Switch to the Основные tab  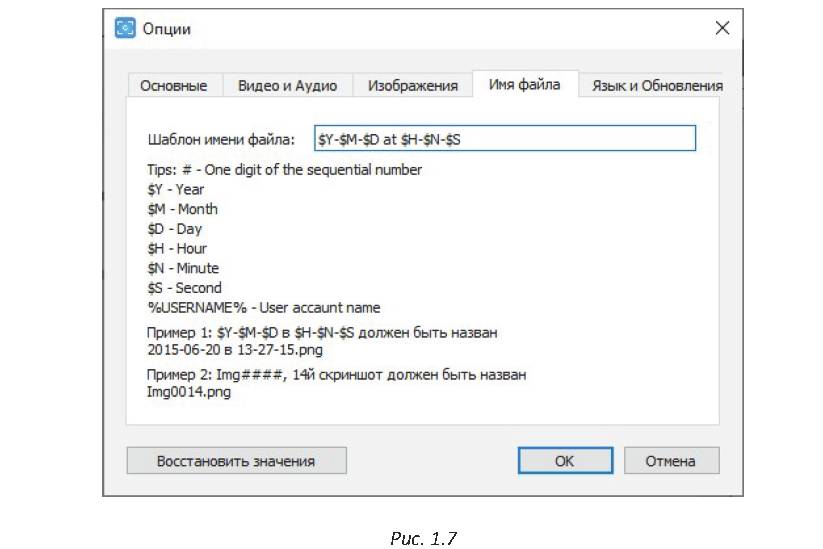174,86
